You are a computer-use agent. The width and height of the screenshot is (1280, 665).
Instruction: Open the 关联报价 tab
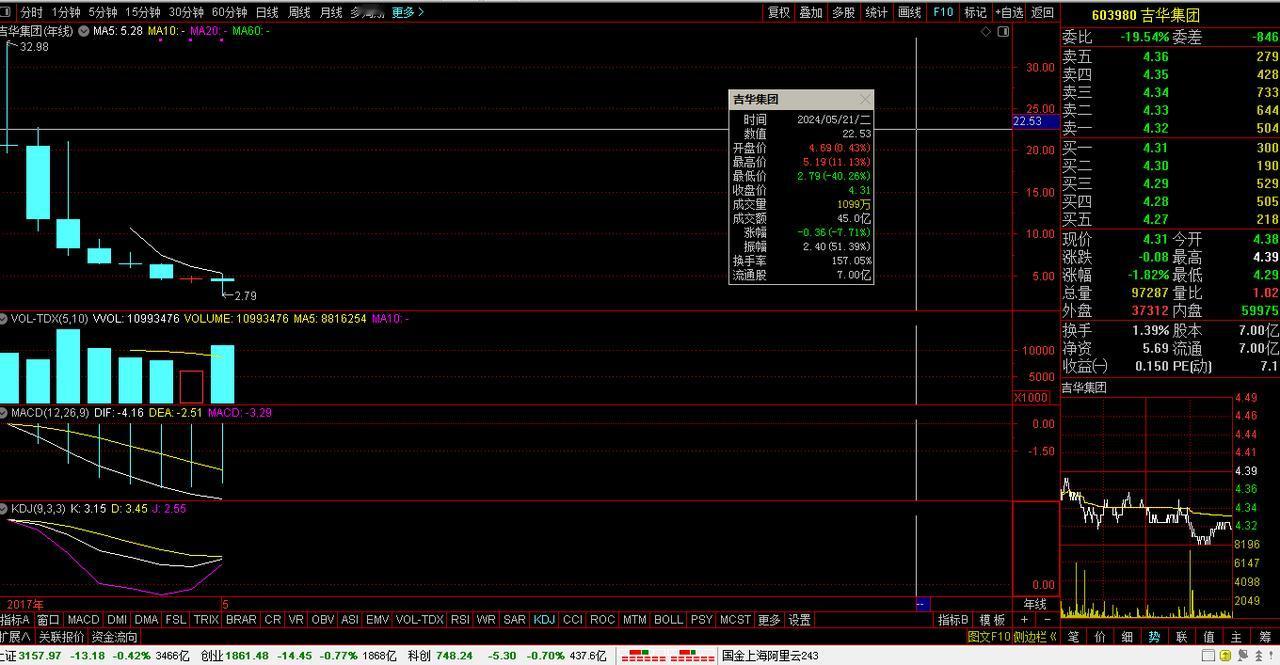point(61,637)
